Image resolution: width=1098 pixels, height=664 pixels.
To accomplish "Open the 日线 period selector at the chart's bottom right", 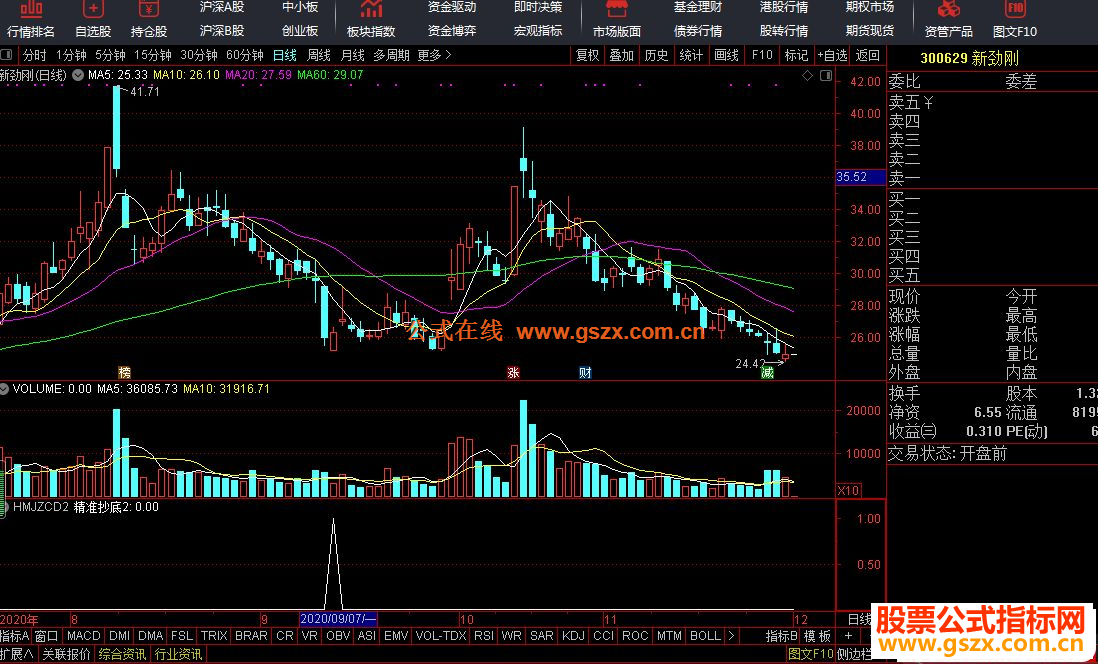I will (x=859, y=619).
